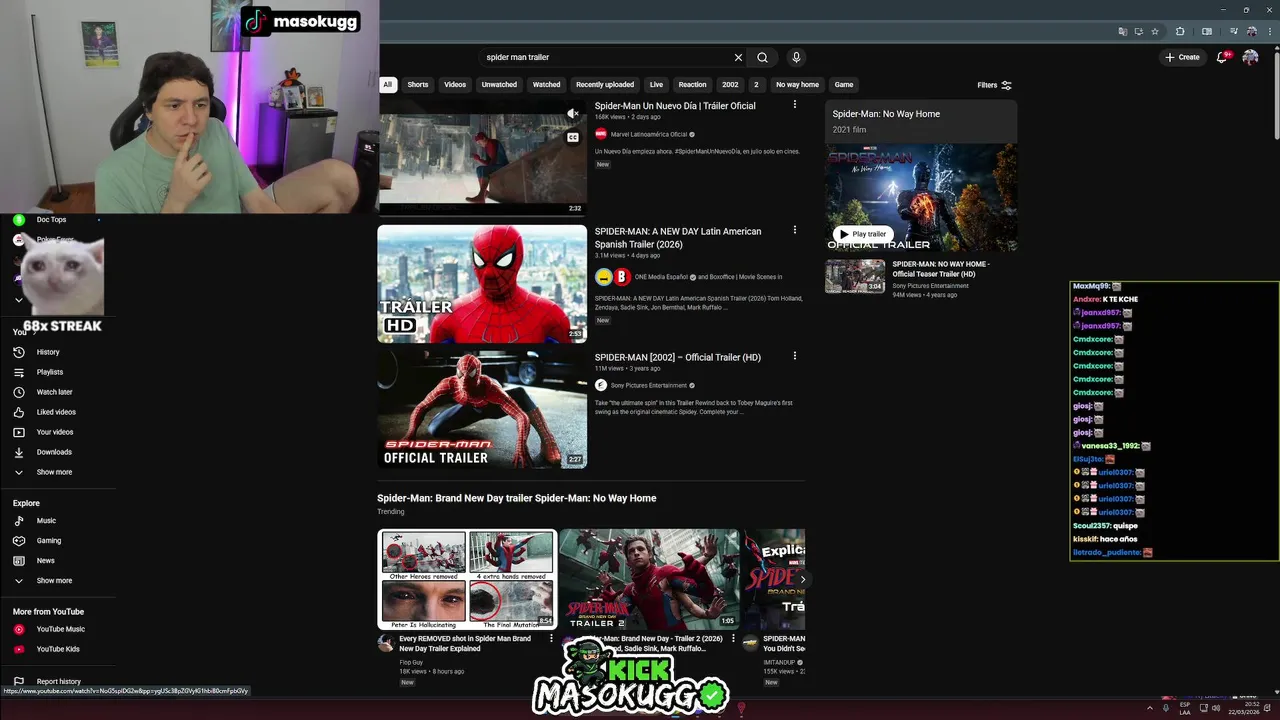The image size is (1280, 720).
Task: Clear the search box with the X icon
Action: pyautogui.click(x=738, y=57)
